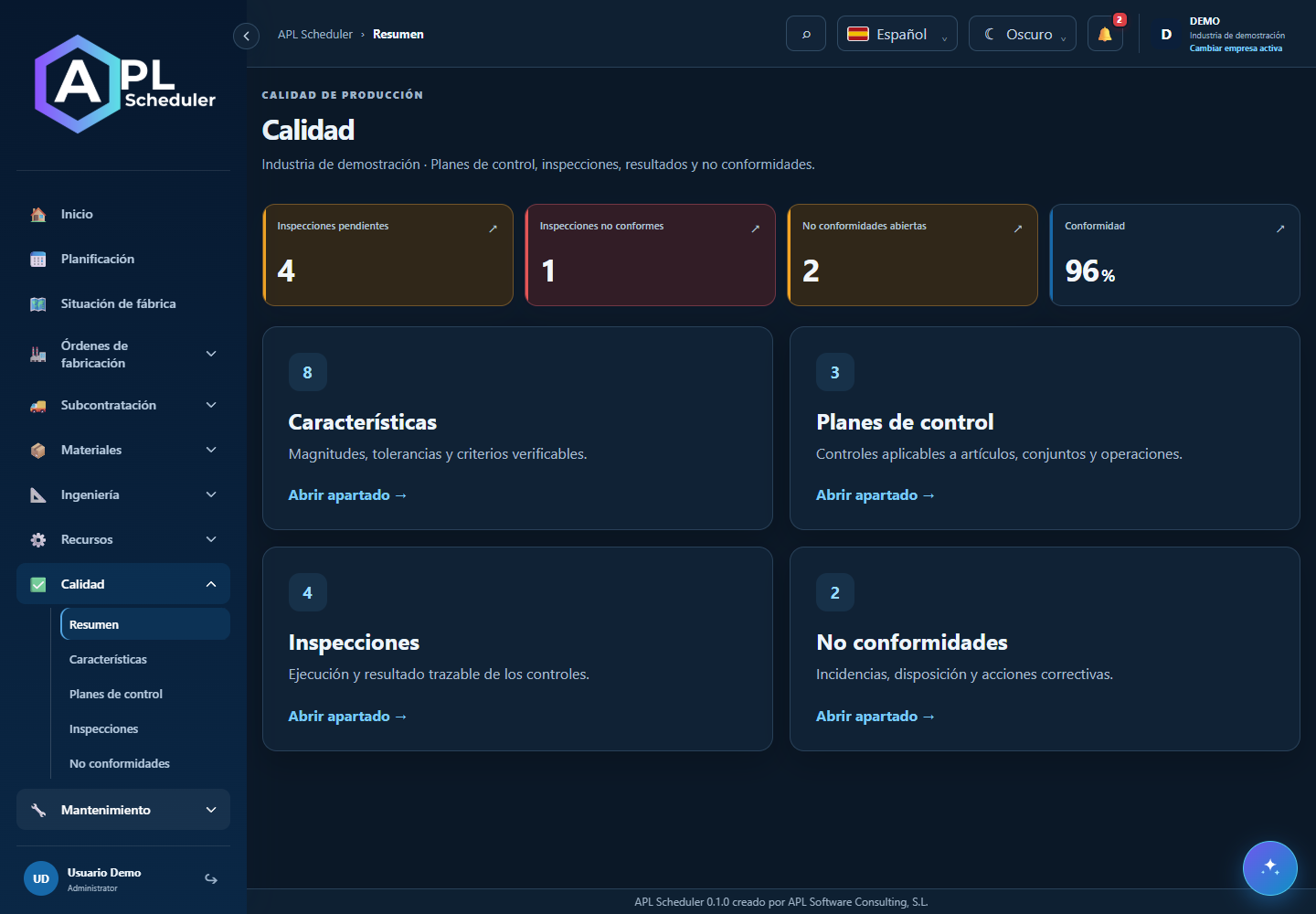Expand Recursos submenu chevron
The image size is (1316, 914).
click(x=211, y=539)
